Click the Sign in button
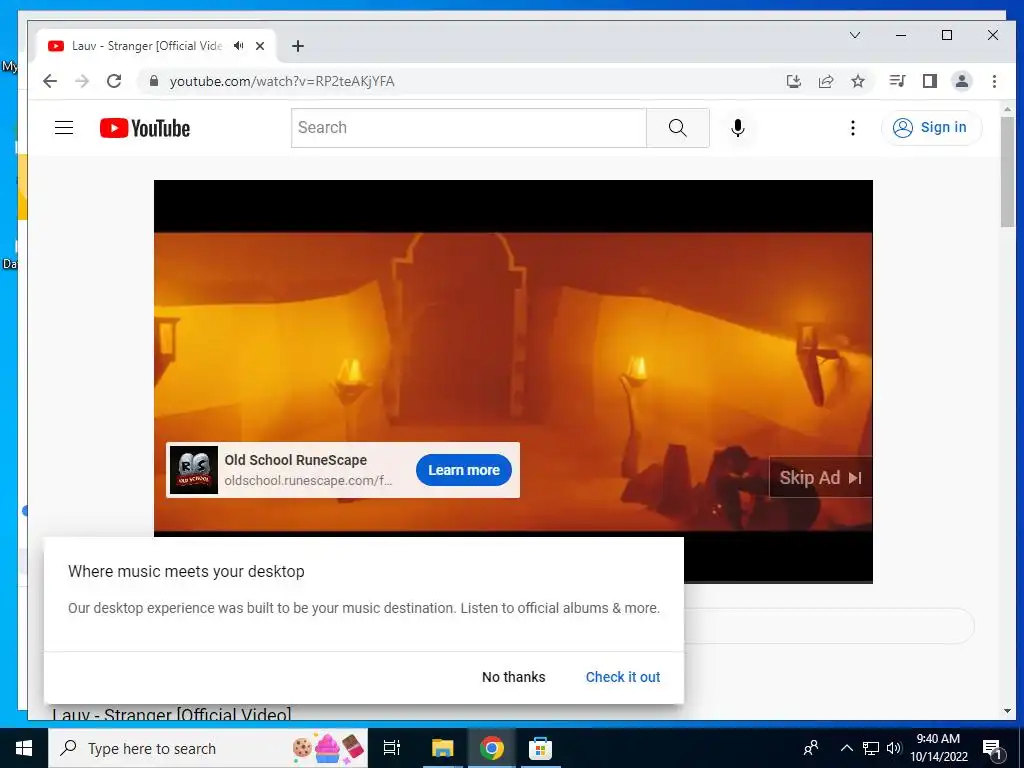The width and height of the screenshot is (1024, 768). pos(931,127)
